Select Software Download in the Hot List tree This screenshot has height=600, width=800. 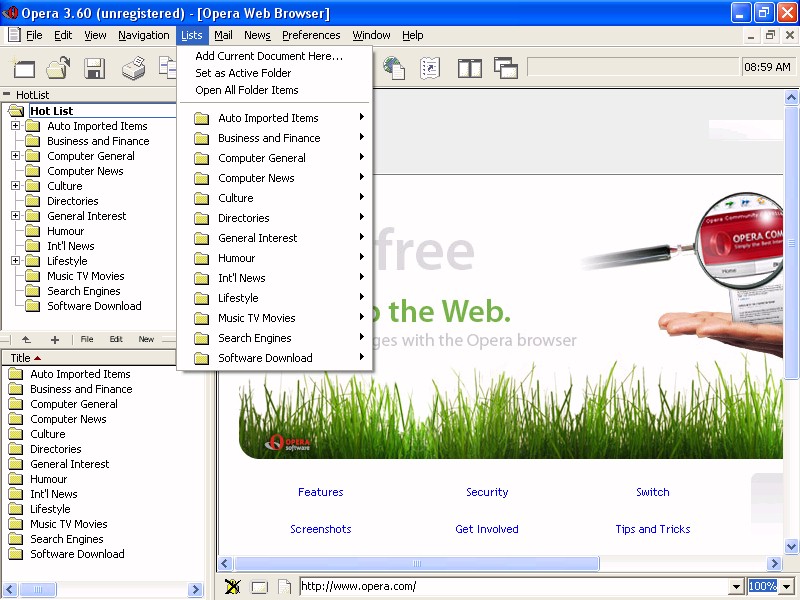pyautogui.click(x=94, y=306)
